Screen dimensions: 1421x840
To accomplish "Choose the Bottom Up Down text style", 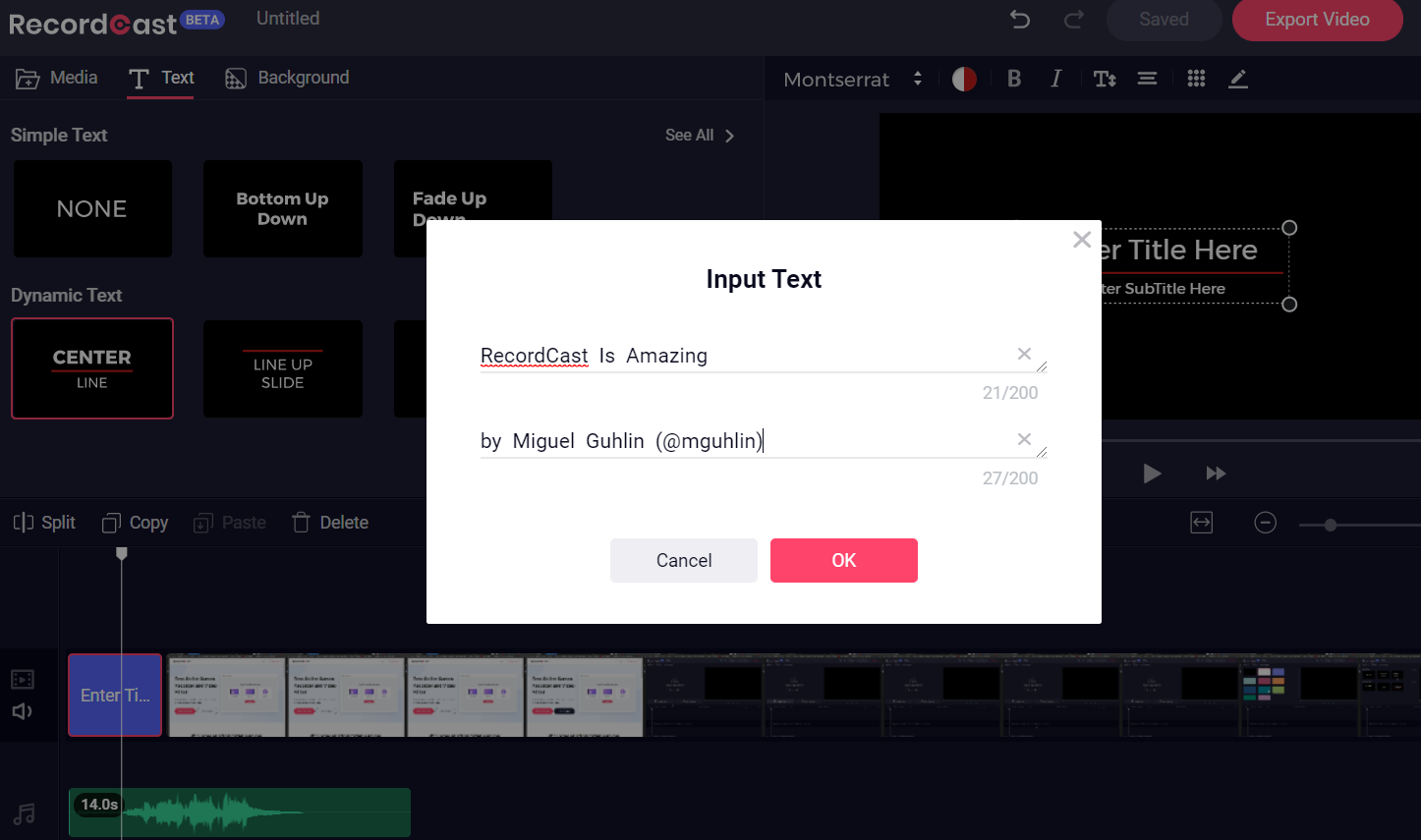I will 283,209.
